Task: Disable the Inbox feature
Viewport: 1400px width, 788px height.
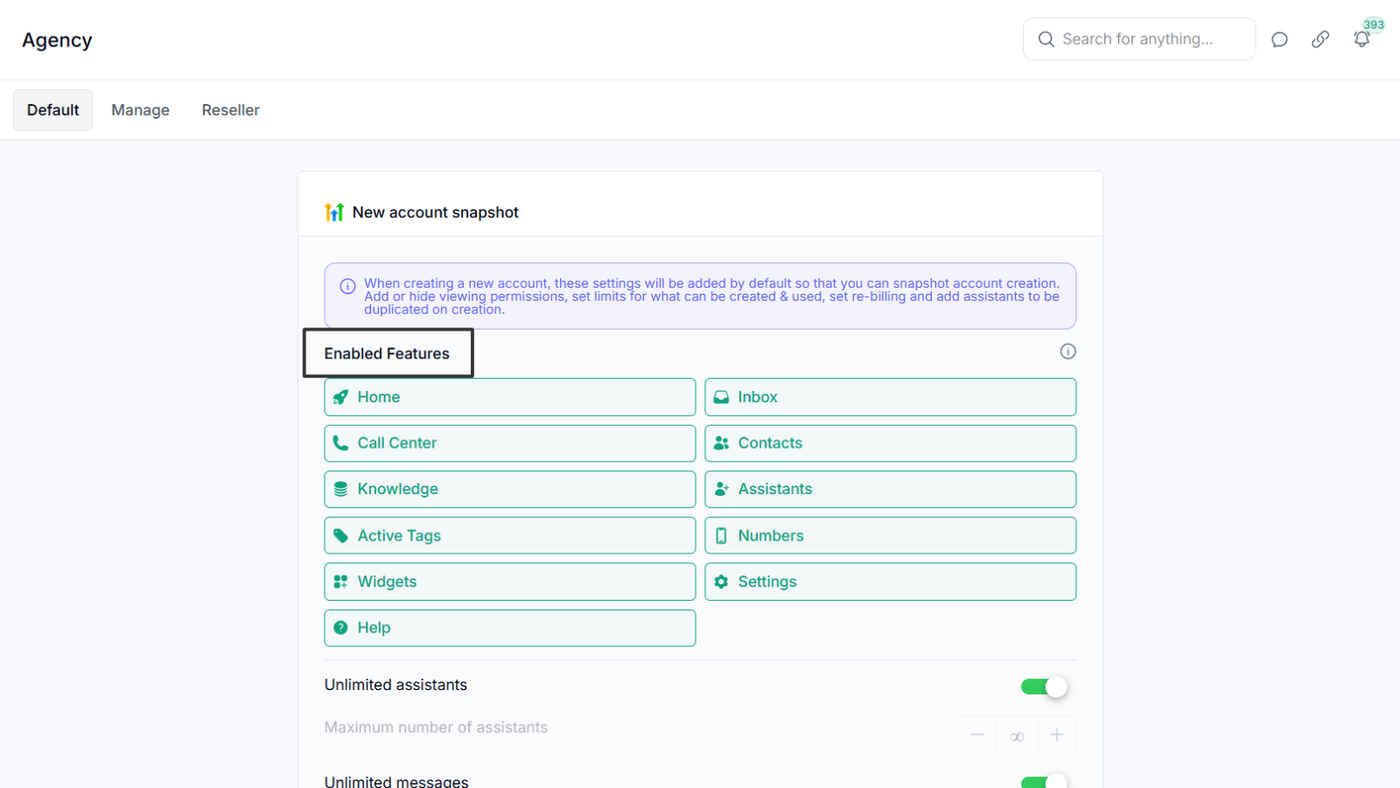Action: (x=890, y=397)
